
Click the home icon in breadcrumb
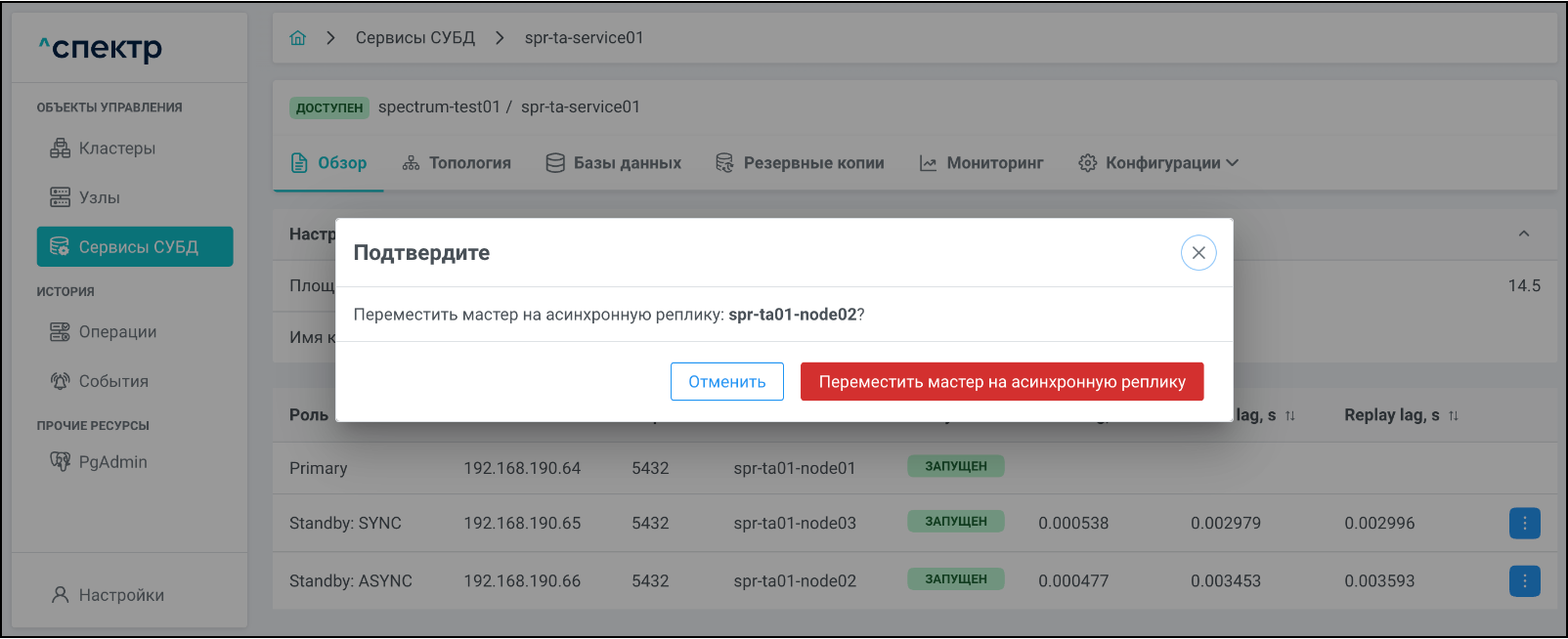click(298, 38)
